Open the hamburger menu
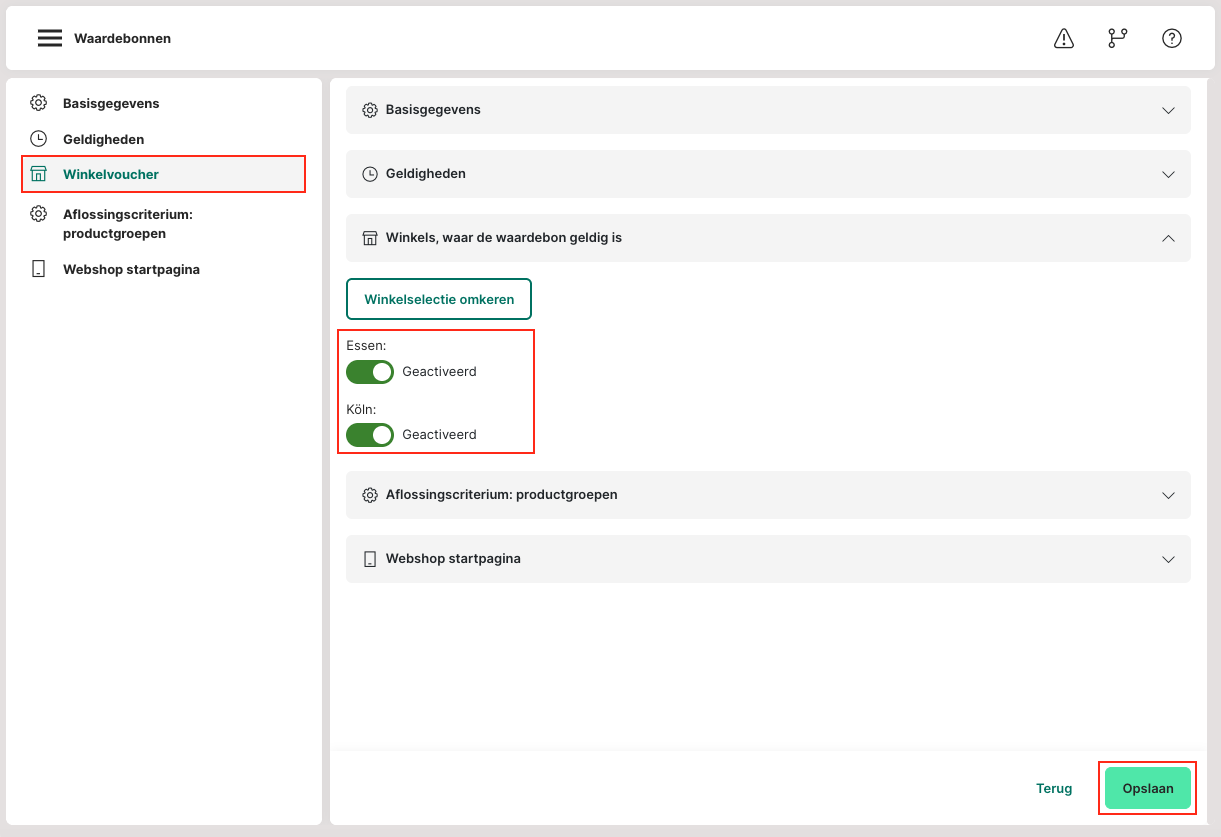 [x=50, y=38]
